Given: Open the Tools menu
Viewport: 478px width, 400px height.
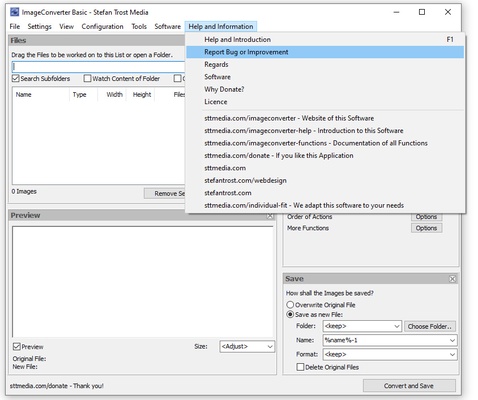Looking at the screenshot, I should point(139,26).
